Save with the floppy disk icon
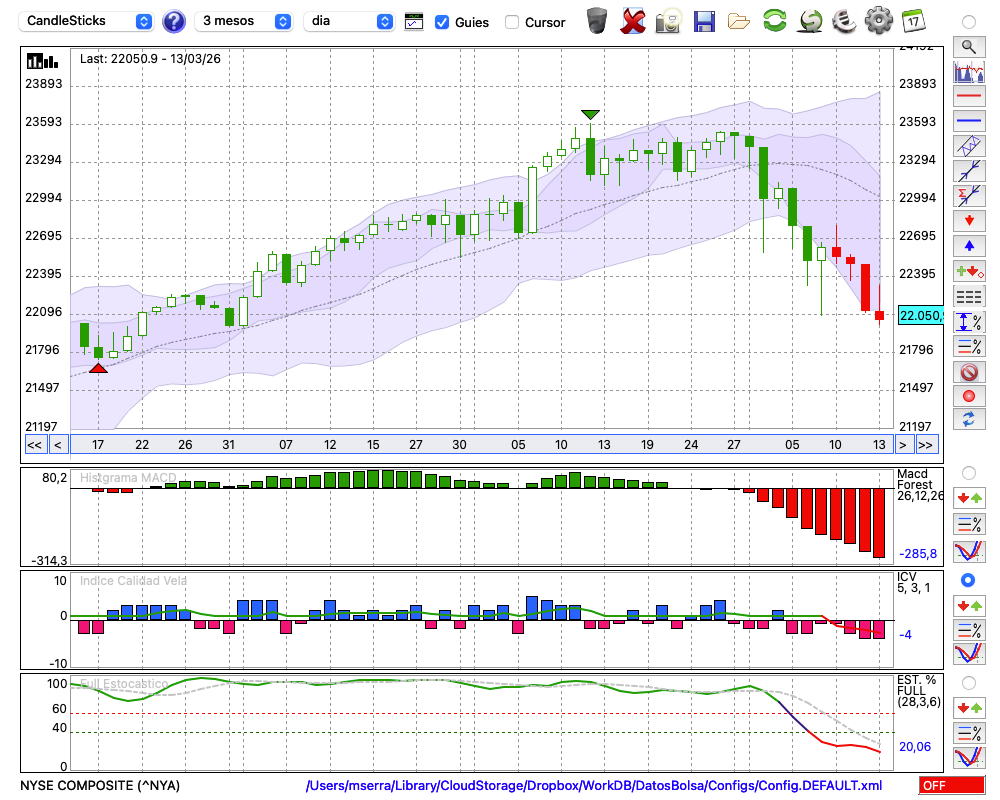This screenshot has height=800, width=1000. (x=704, y=22)
